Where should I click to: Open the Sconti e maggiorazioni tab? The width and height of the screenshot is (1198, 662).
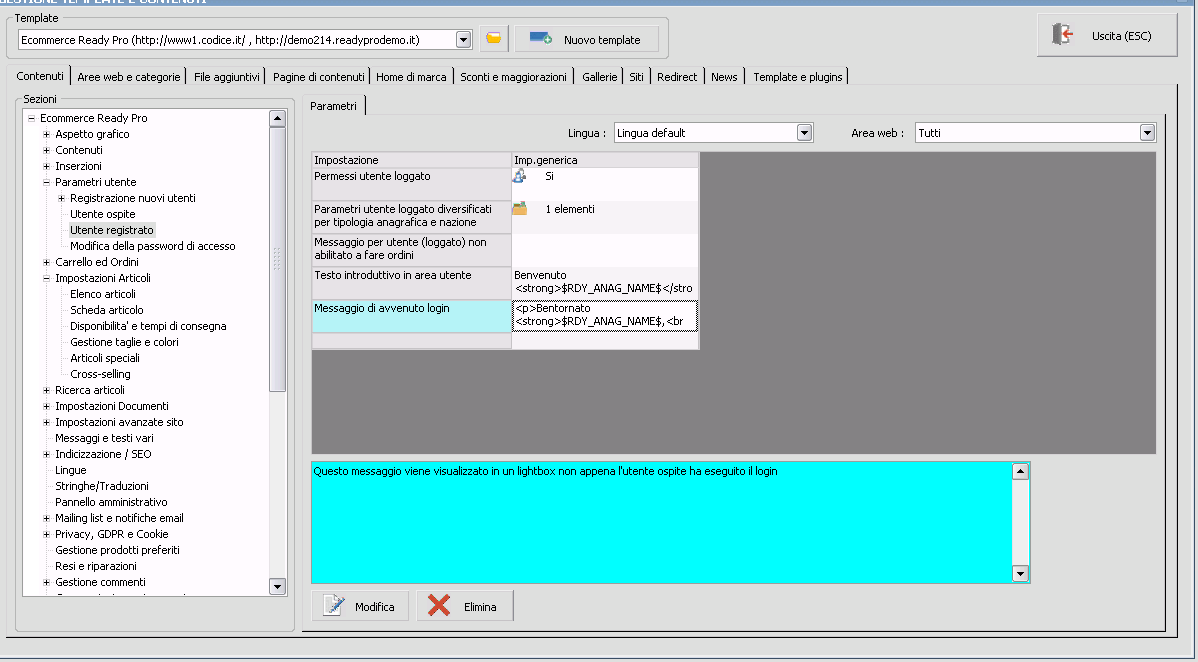(x=513, y=77)
